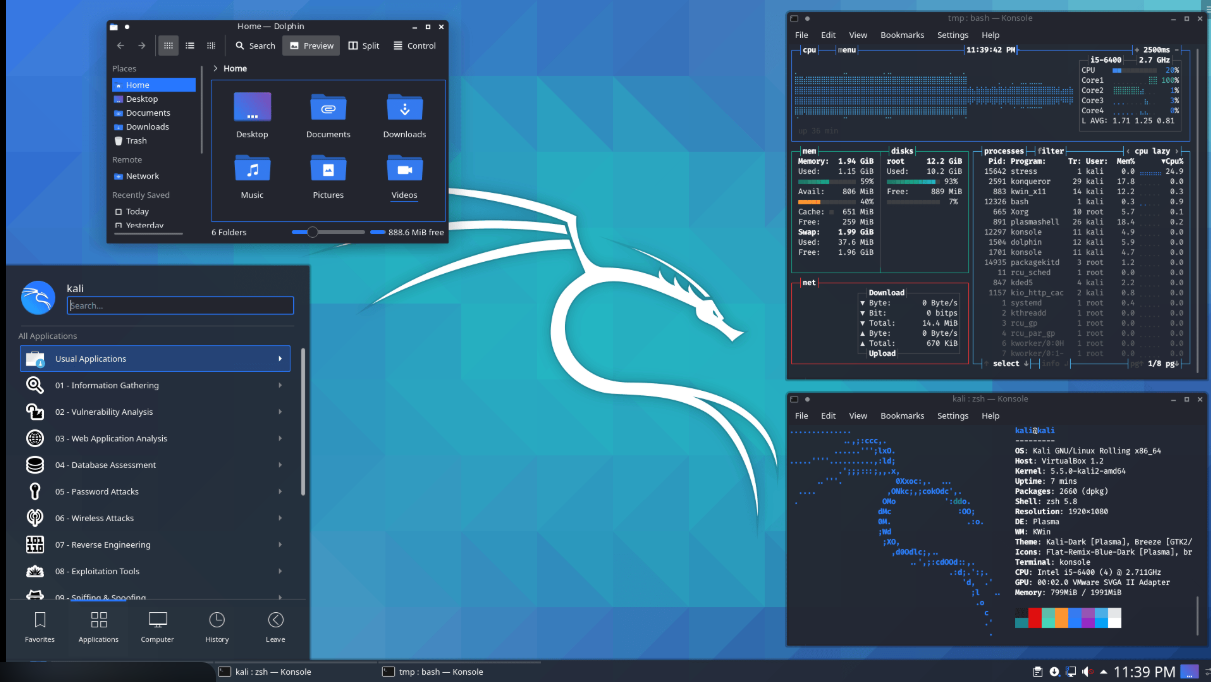This screenshot has height=682, width=1211.
Task: Toggle the Preview button in Dolphin toolbar
Action: click(311, 46)
